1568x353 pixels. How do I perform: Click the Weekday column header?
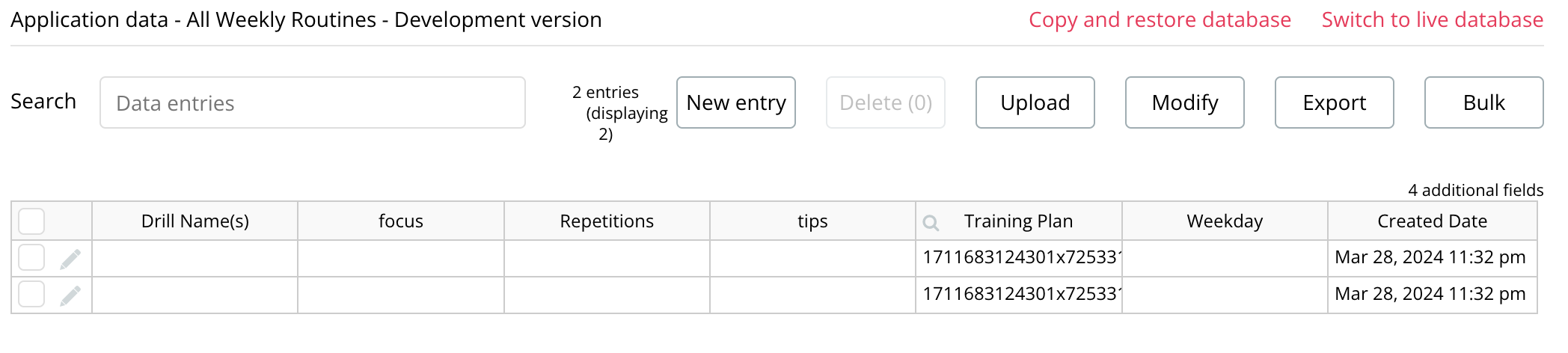[1225, 221]
